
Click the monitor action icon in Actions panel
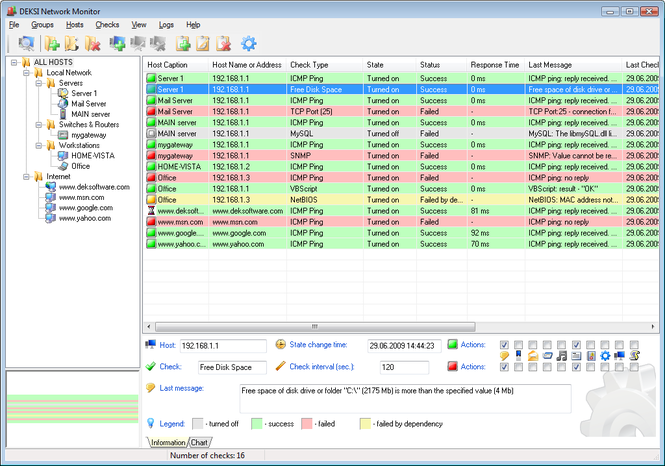tap(619, 356)
